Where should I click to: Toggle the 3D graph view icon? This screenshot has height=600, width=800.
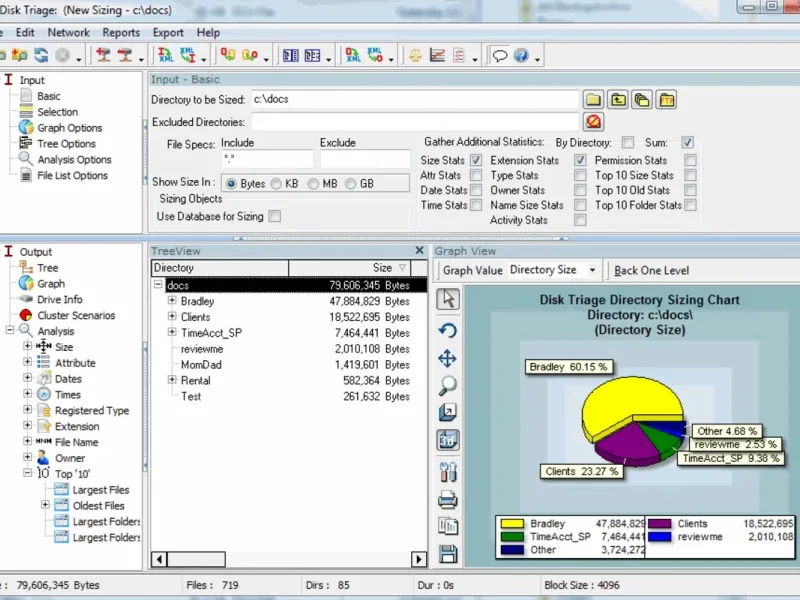448,440
